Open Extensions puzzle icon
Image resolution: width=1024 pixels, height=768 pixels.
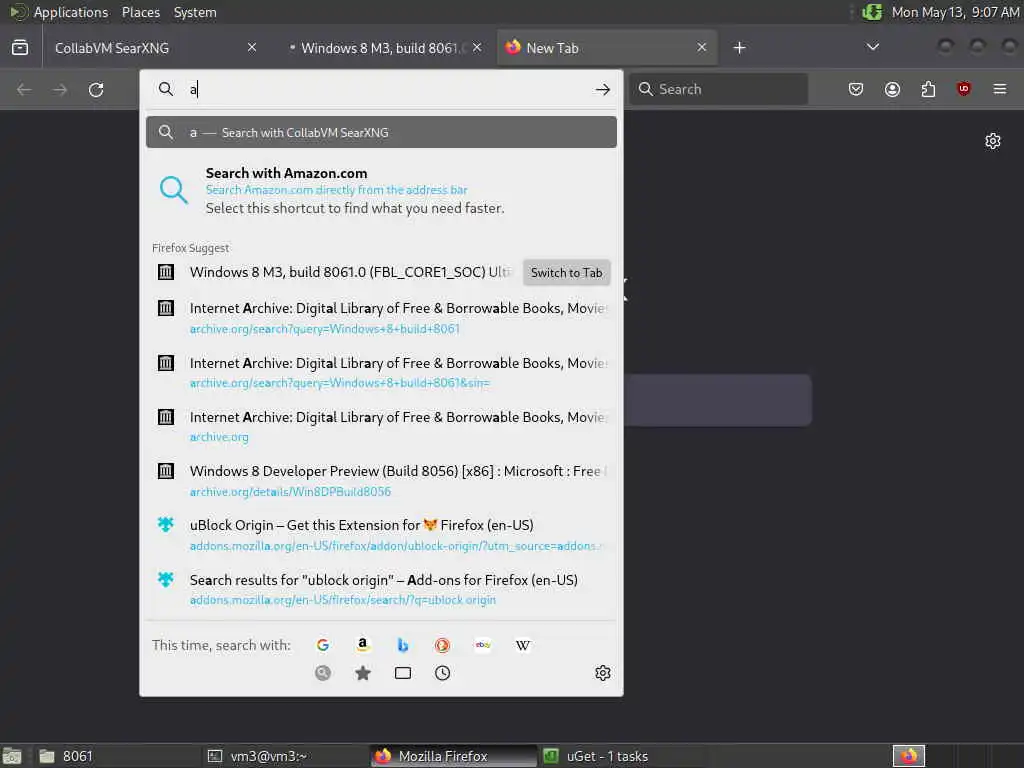928,89
